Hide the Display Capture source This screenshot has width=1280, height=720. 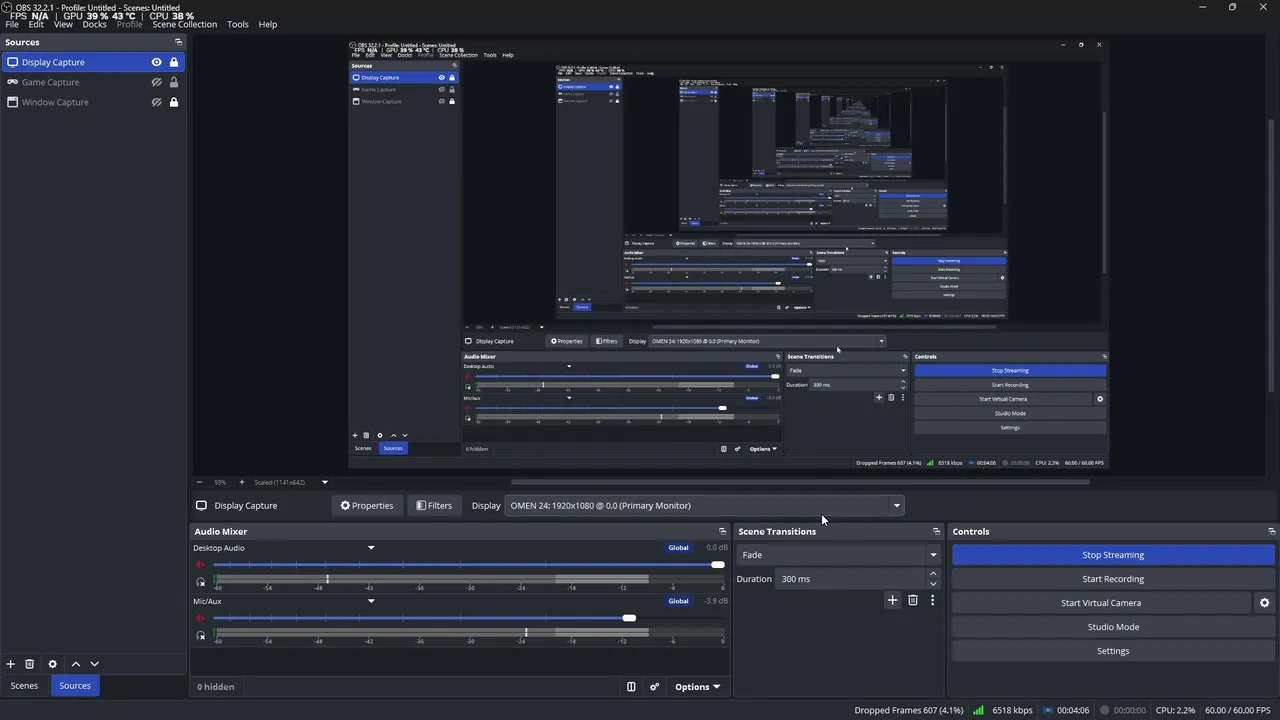pos(156,62)
